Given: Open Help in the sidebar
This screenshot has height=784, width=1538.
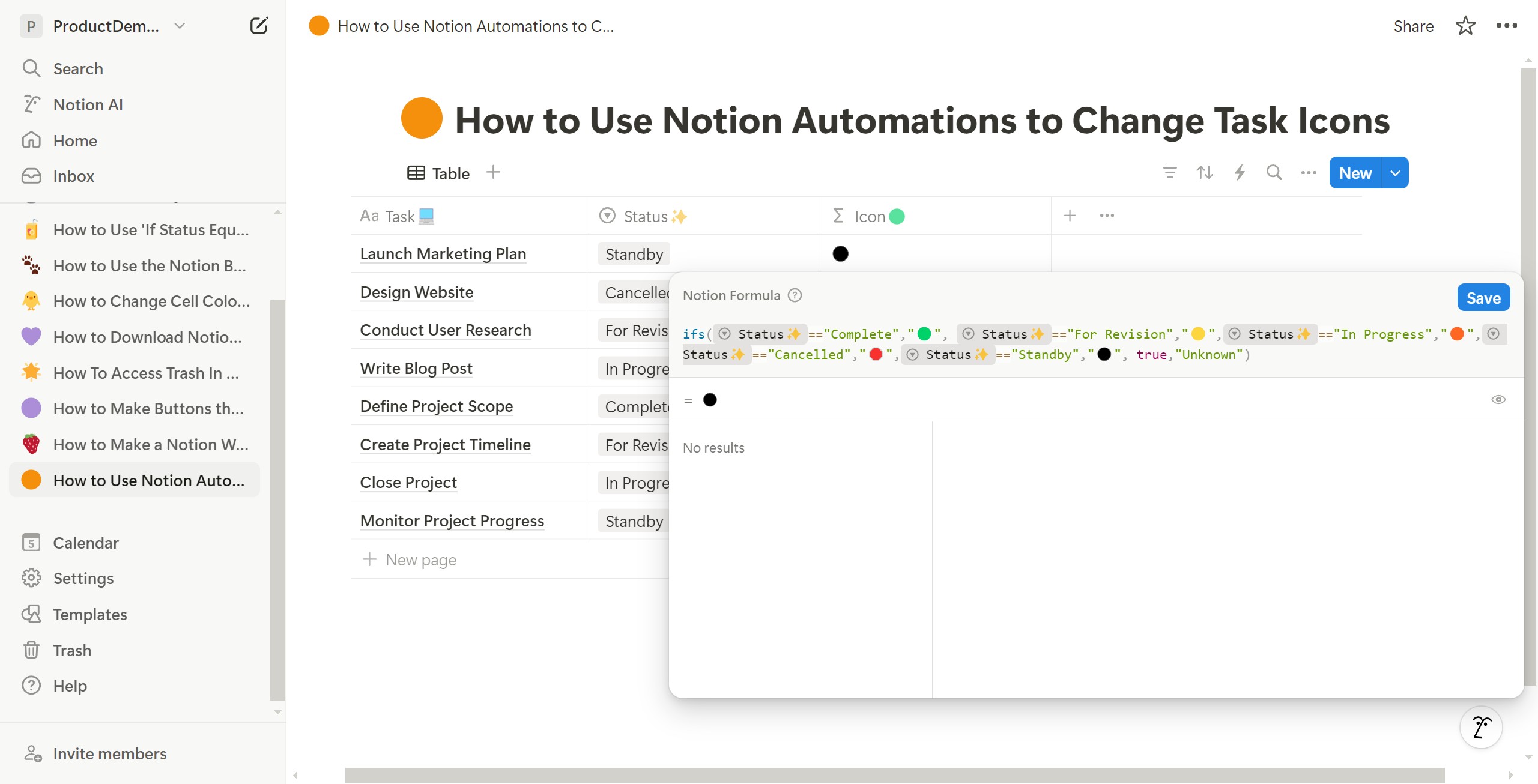Looking at the screenshot, I should click(70, 686).
